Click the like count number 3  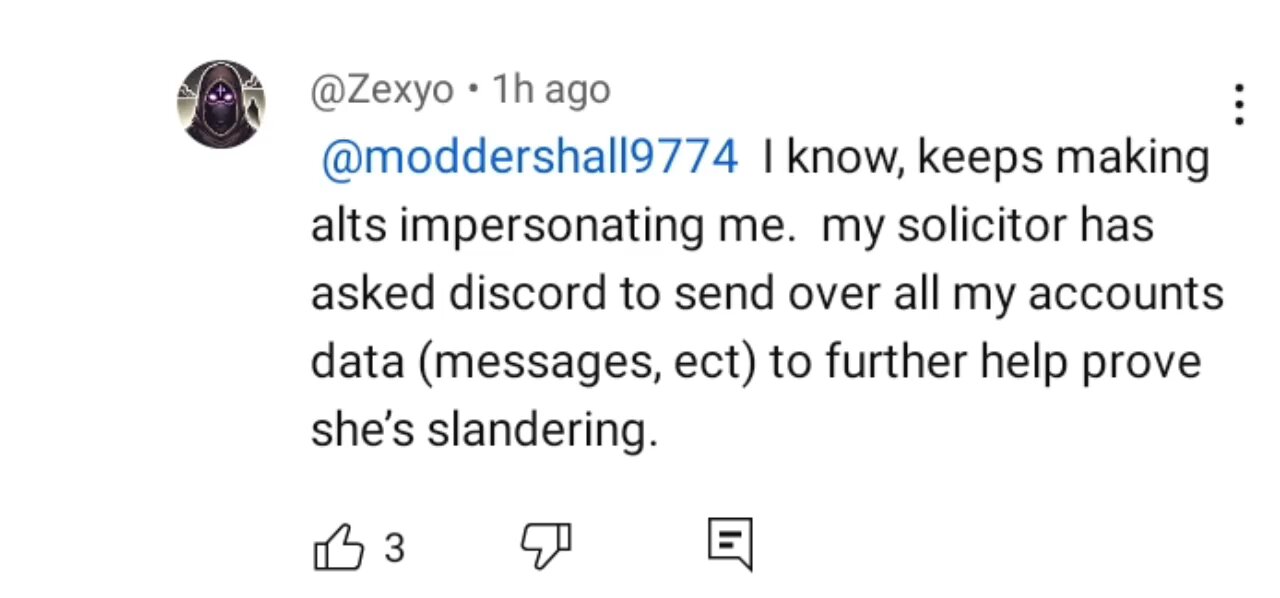pos(394,548)
